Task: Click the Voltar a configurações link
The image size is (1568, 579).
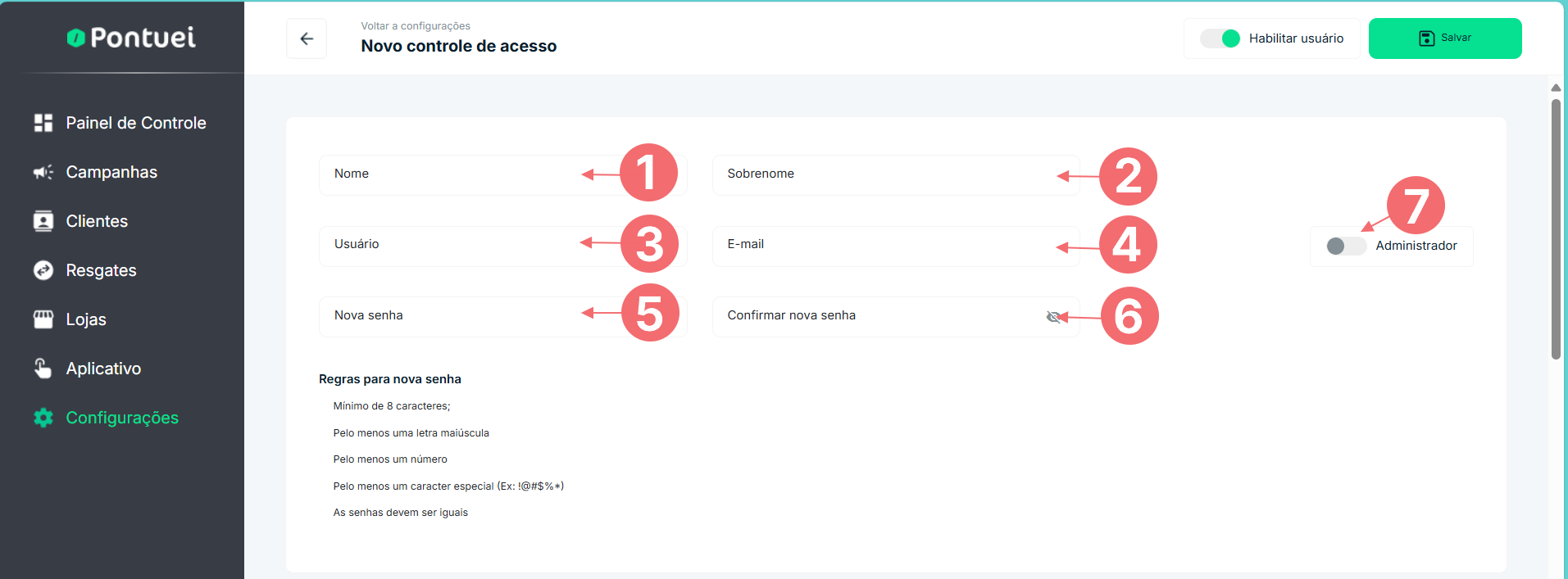Action: click(x=416, y=26)
